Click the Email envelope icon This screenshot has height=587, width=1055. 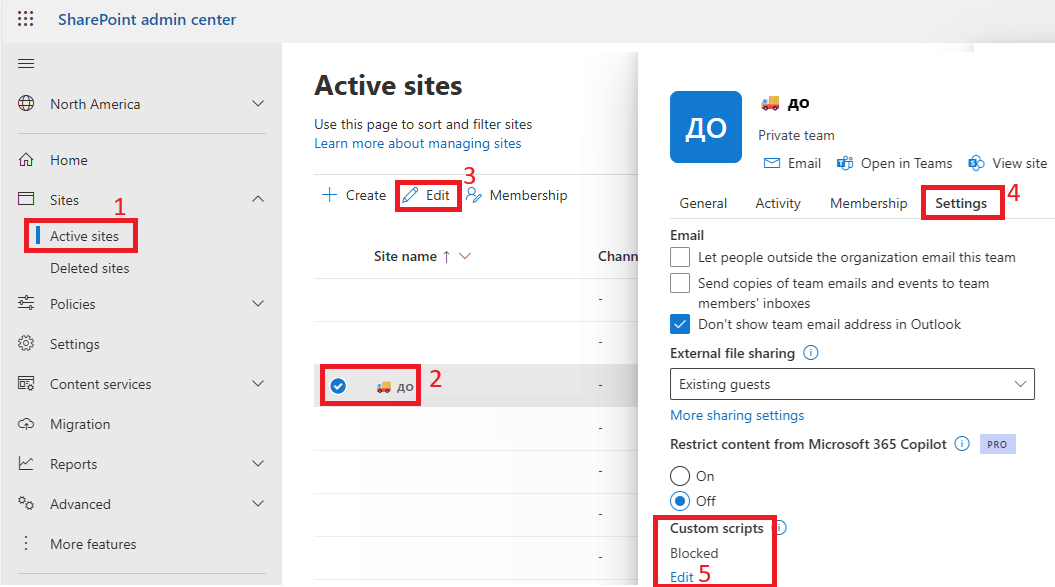pyautogui.click(x=772, y=163)
